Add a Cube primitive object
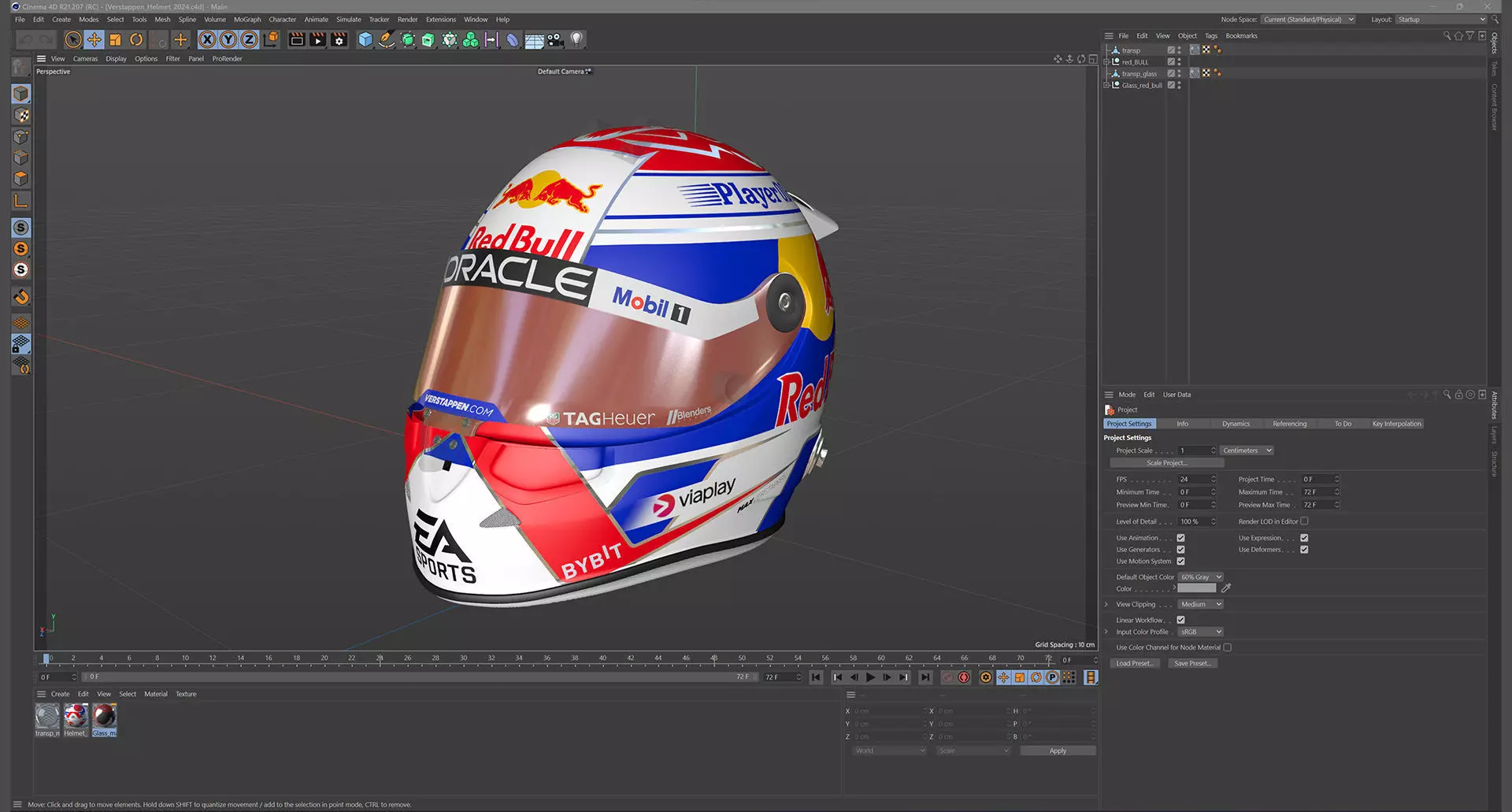The height and width of the screenshot is (812, 1512). tap(365, 39)
